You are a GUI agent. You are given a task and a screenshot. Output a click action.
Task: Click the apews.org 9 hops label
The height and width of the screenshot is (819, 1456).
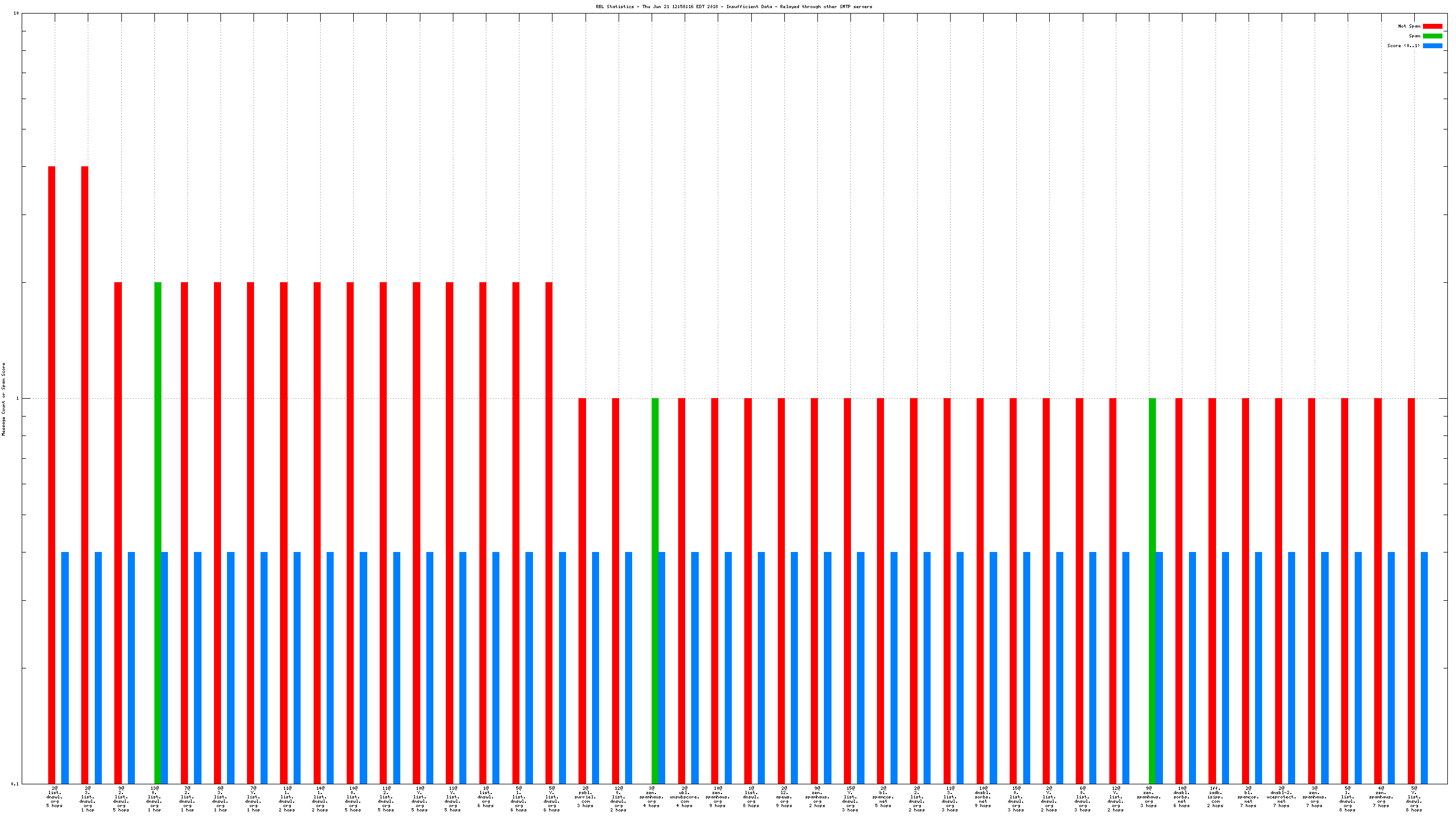click(784, 796)
